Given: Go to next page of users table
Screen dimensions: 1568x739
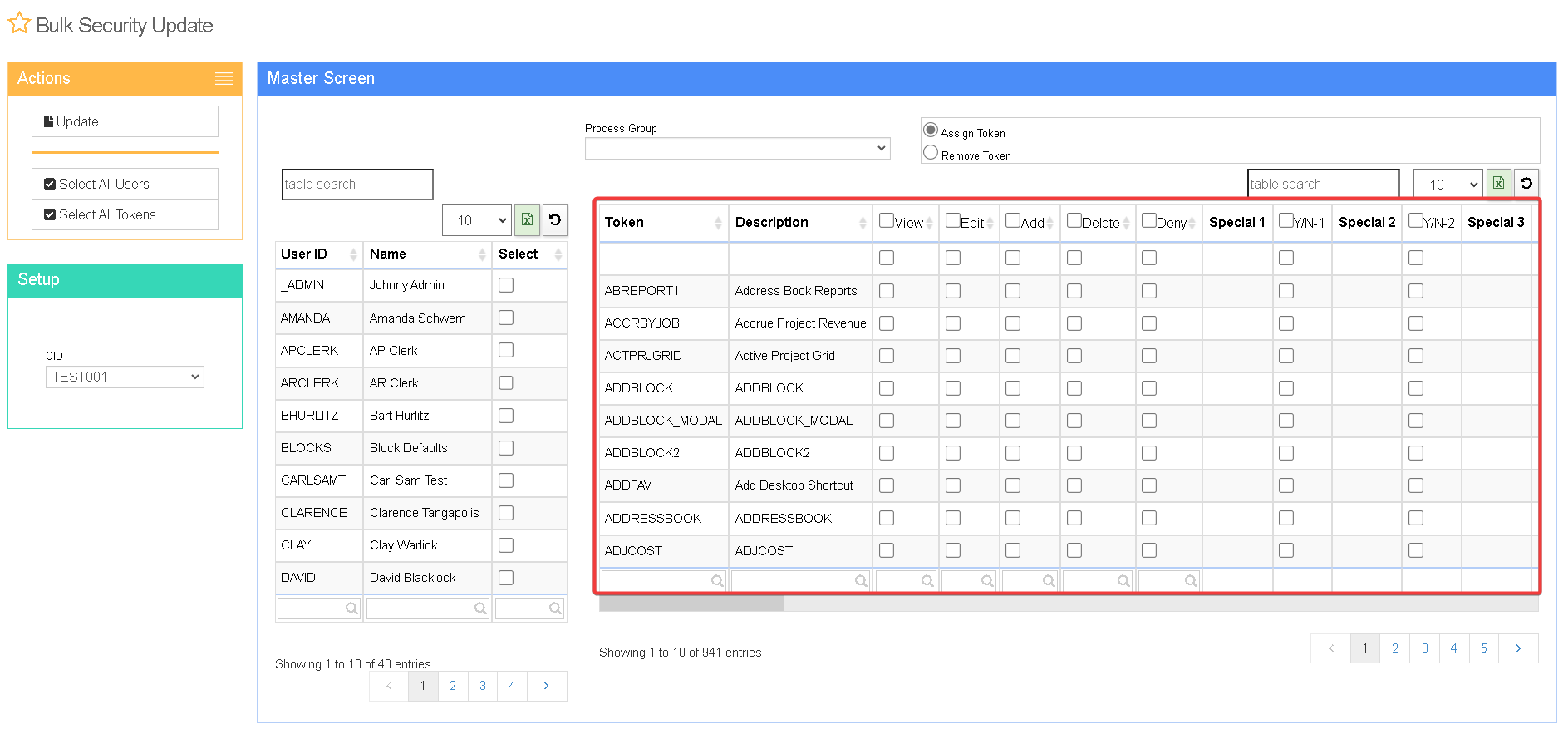Looking at the screenshot, I should pyautogui.click(x=546, y=686).
